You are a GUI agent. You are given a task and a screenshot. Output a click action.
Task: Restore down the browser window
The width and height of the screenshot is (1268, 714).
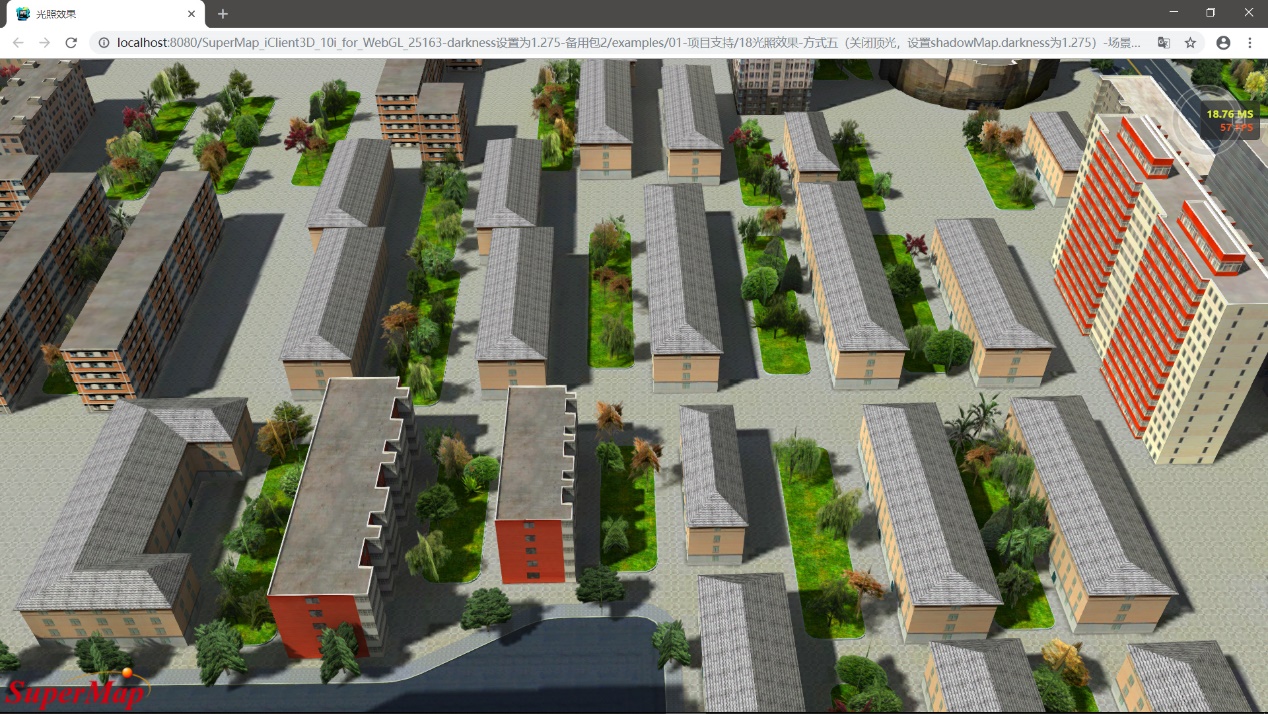click(x=1211, y=13)
